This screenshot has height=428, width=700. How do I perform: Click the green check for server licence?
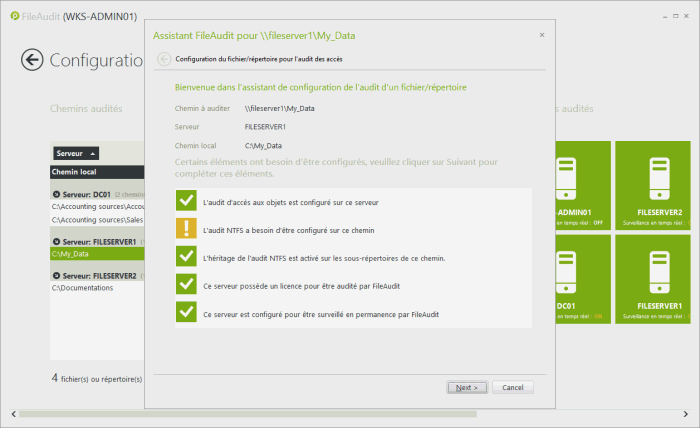[x=185, y=285]
